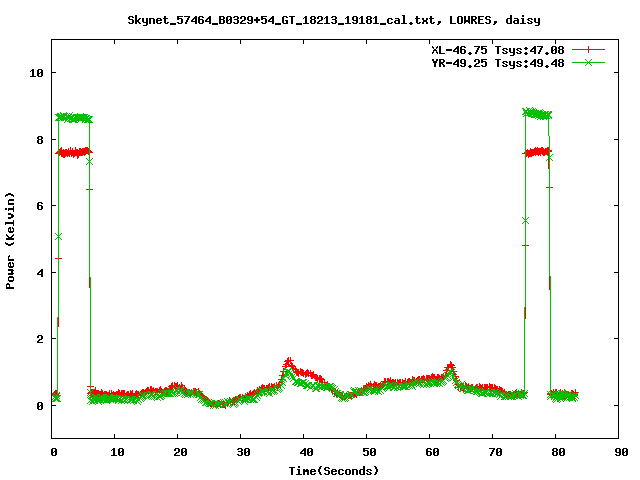Select the YR-49.25 Tsys:49.48 legend entry
The image size is (640, 480).
click(x=498, y=63)
